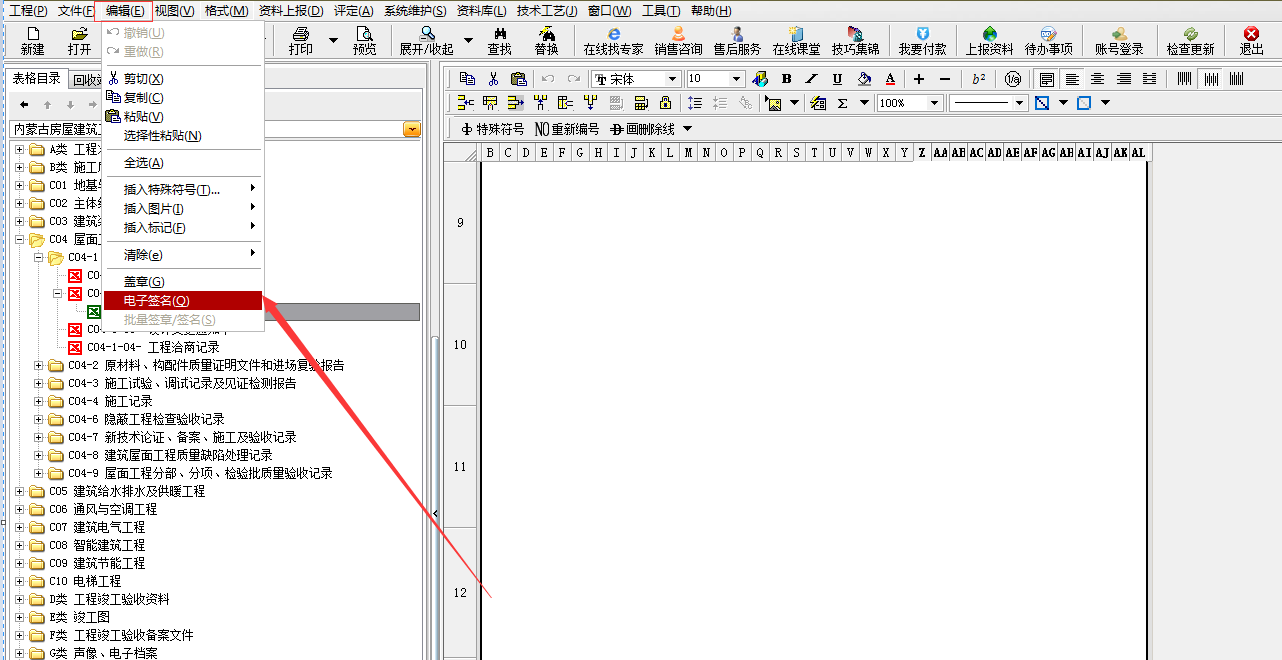Open the font size dropdown showing 10
The width and height of the screenshot is (1282, 660).
[x=736, y=79]
